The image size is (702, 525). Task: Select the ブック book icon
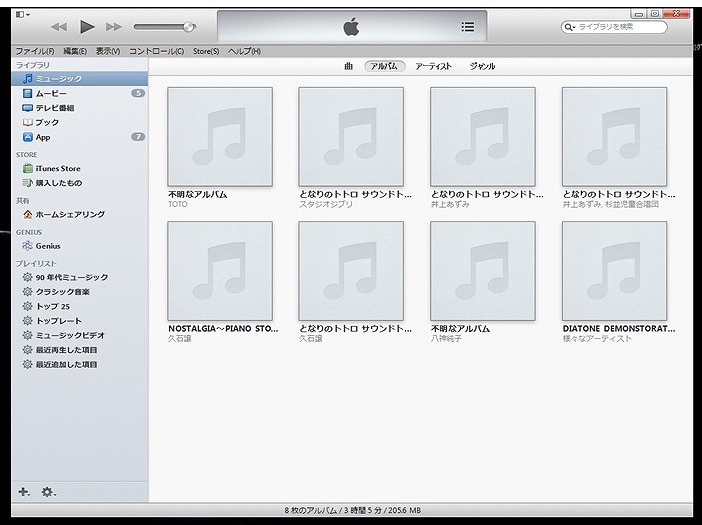tap(28, 122)
